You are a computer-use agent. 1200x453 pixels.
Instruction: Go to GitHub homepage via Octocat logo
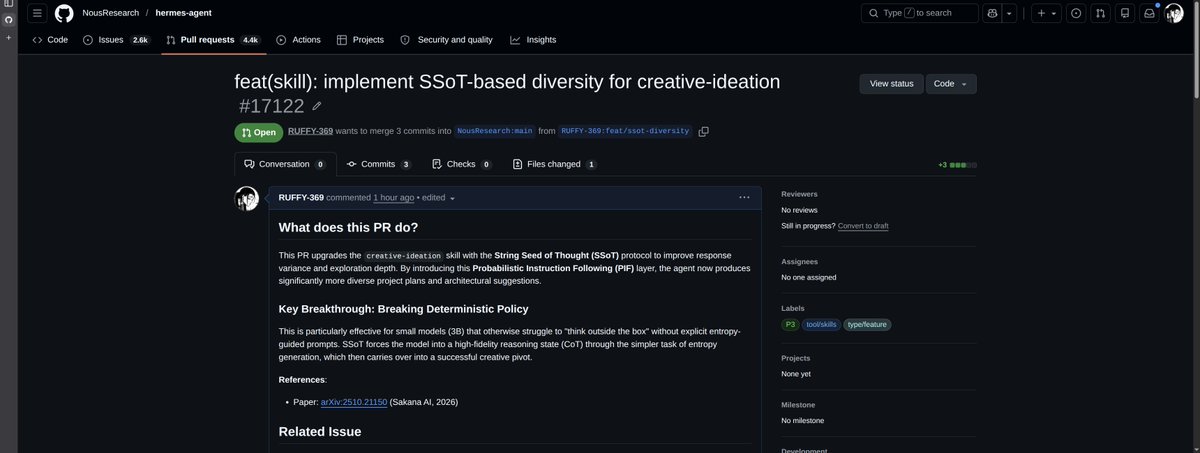tap(64, 13)
